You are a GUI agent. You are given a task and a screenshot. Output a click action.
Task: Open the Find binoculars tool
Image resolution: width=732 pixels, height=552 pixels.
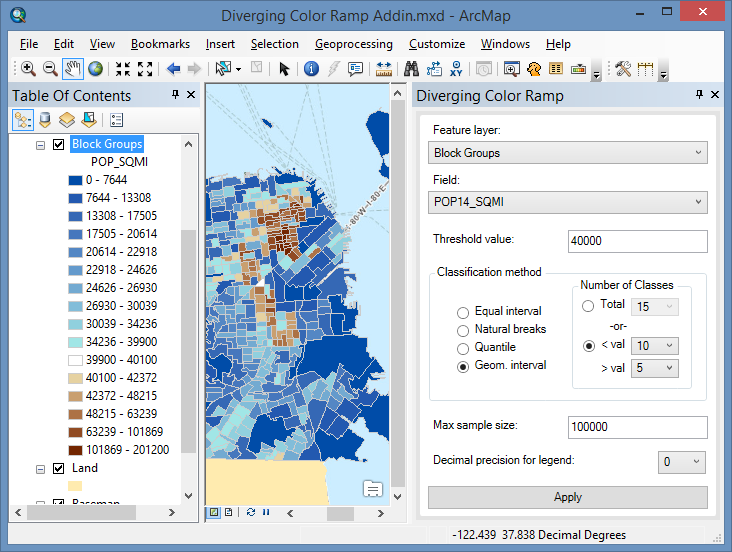[x=411, y=69]
